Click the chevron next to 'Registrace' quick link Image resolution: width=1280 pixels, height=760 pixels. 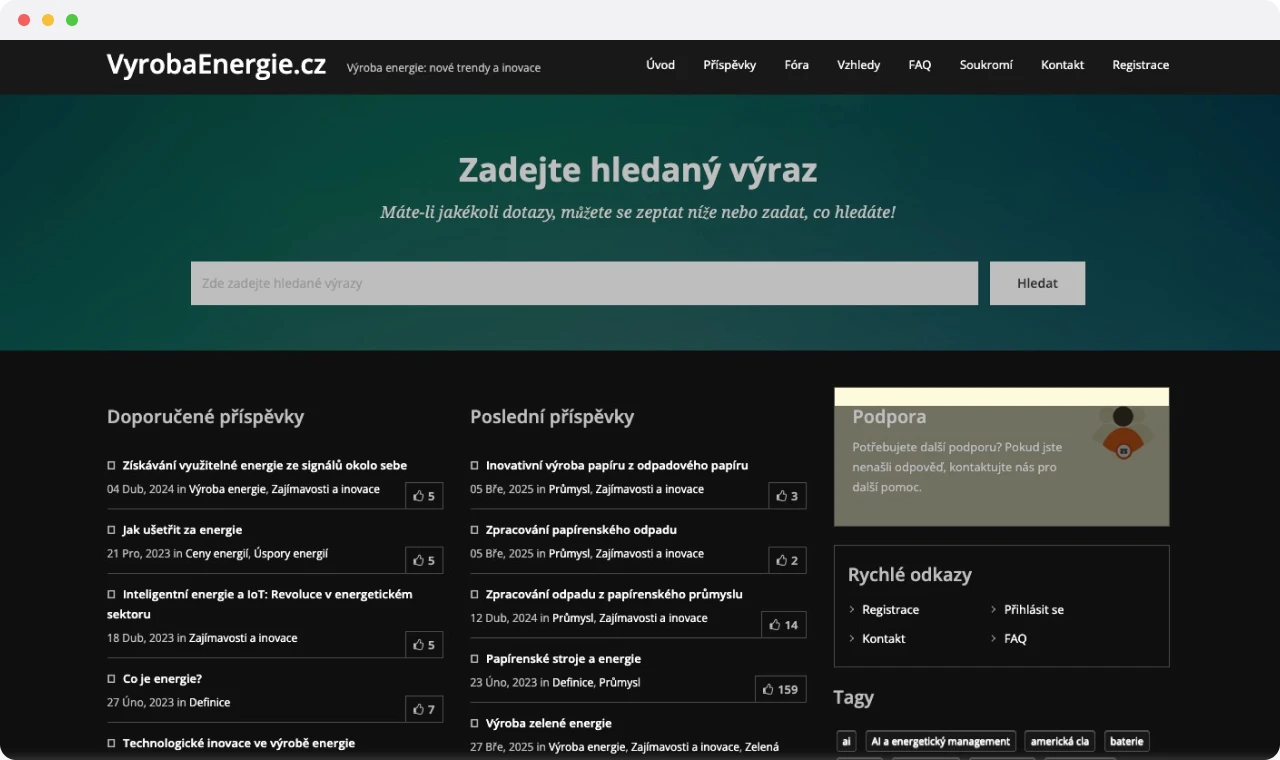click(x=851, y=609)
